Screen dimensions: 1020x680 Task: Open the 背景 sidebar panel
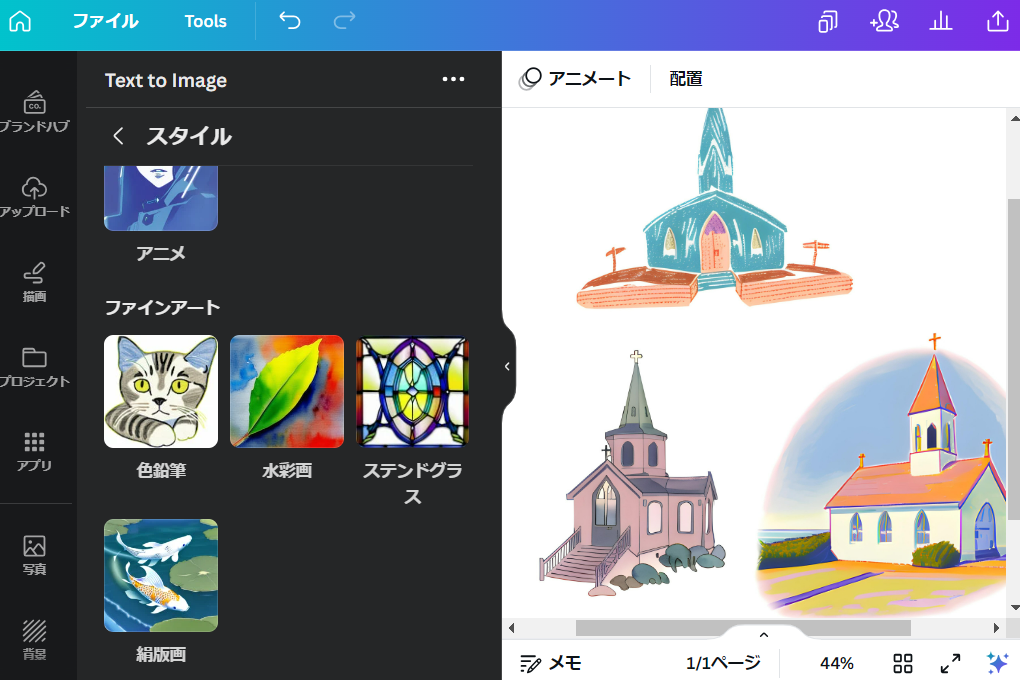pos(34,640)
